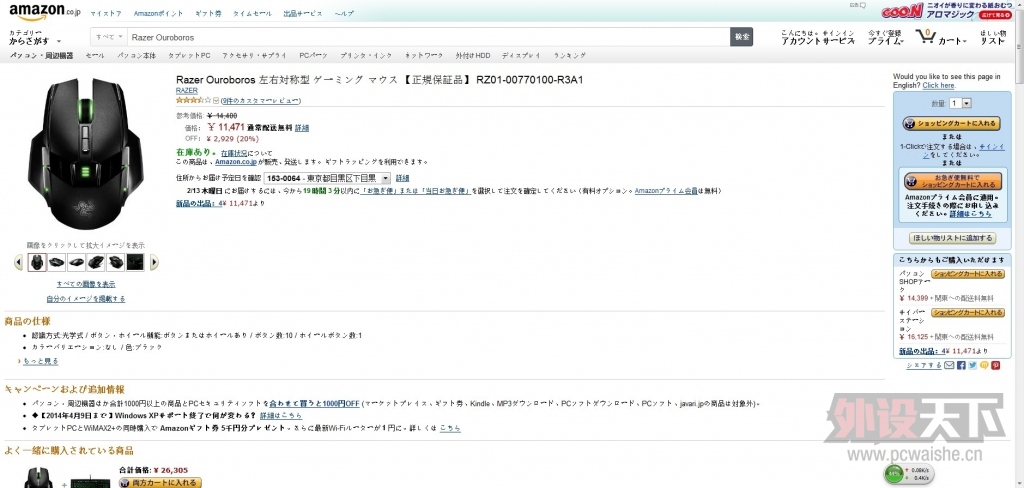
Task: Expand the プライム header dropdown
Action: 886,37
